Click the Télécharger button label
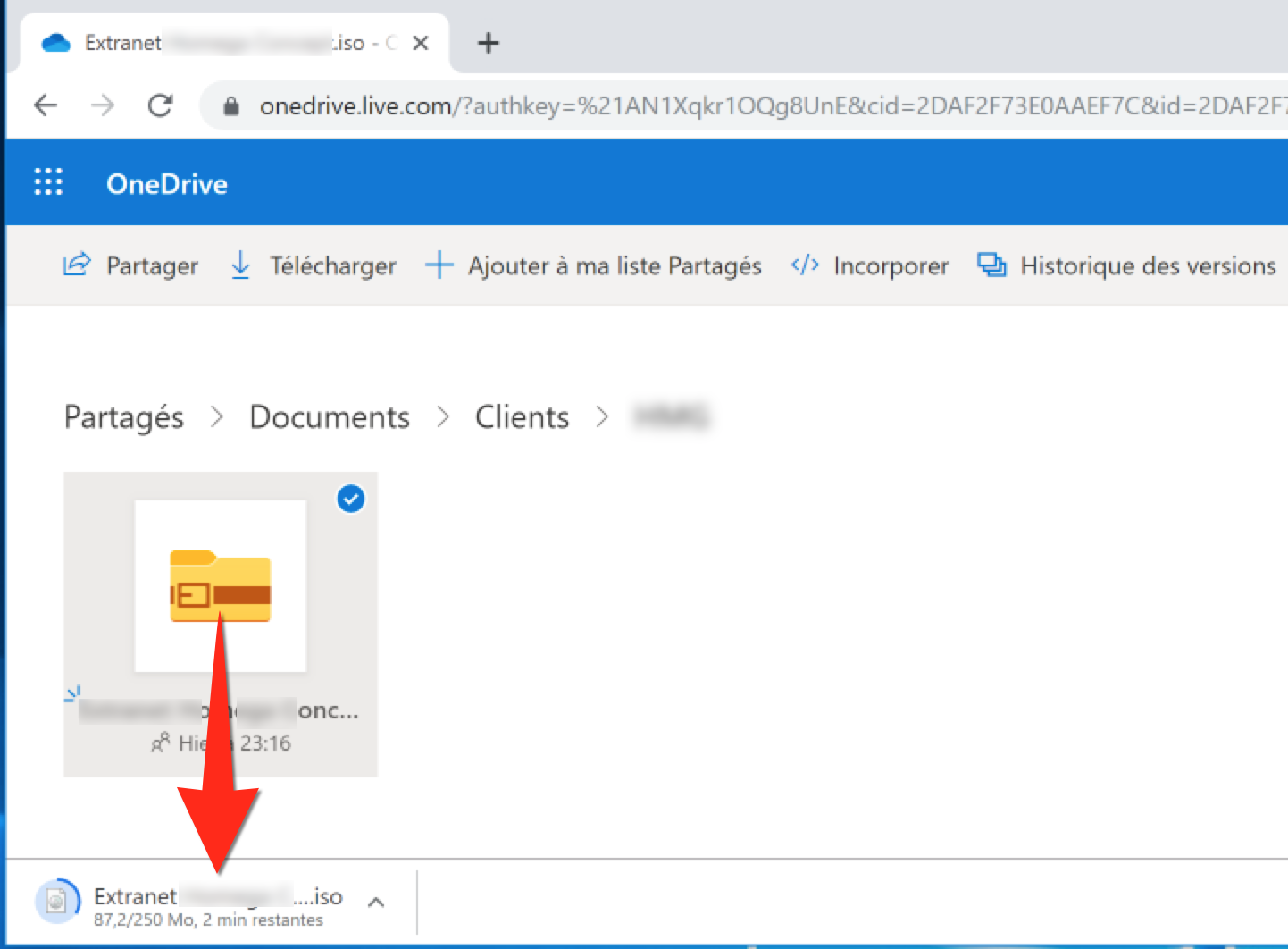This screenshot has width=1288, height=949. tap(333, 266)
